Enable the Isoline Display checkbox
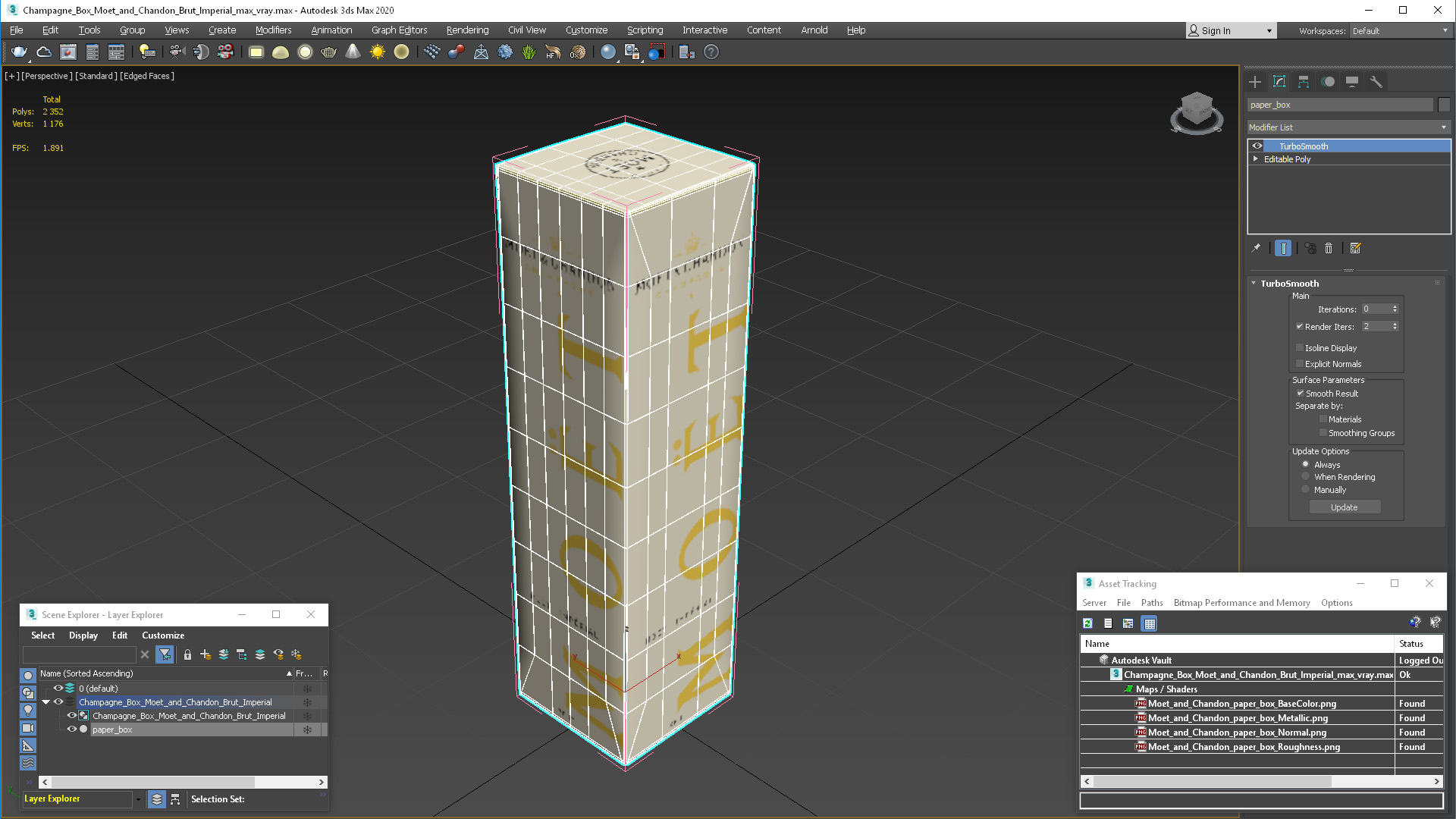Viewport: 1456px width, 819px height. [1300, 348]
